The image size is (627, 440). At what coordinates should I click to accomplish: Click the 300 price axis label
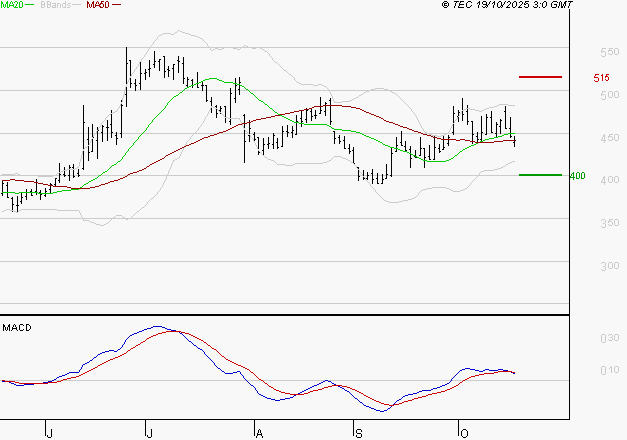[x=609, y=266]
